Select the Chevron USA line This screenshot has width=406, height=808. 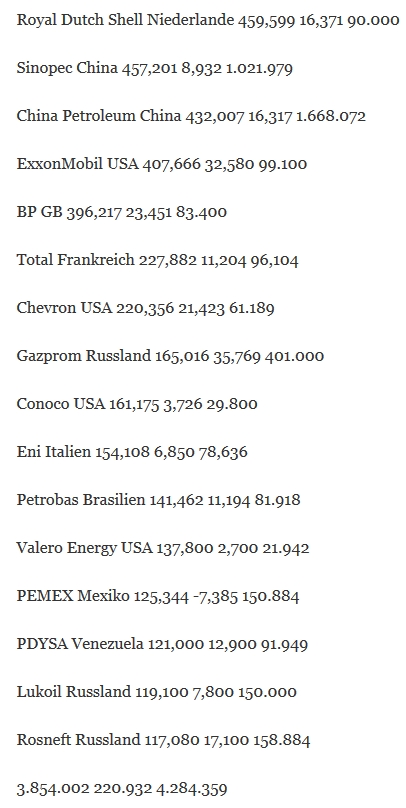coord(145,308)
